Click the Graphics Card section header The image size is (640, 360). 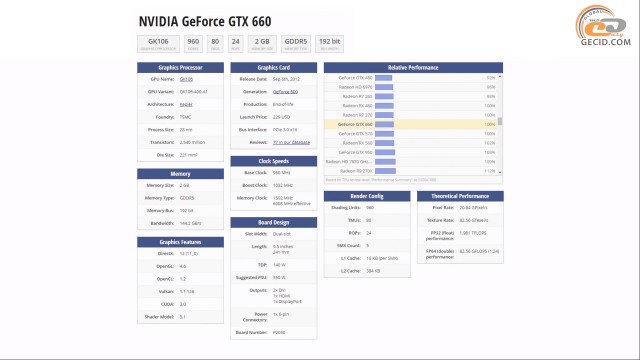(273, 67)
